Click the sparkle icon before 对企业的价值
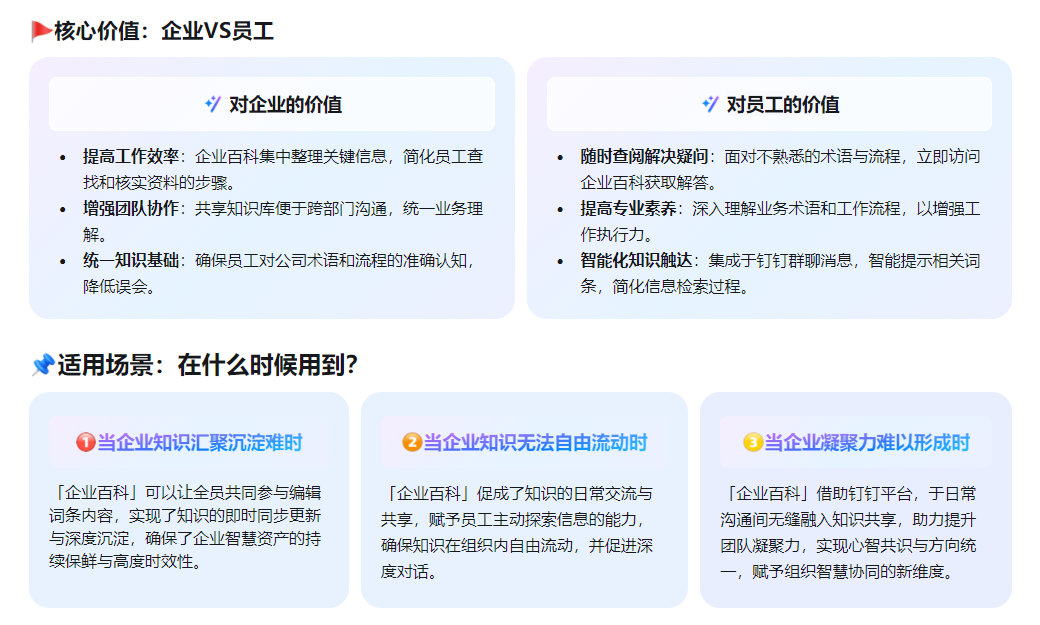Screen dimensions: 1040x625 pos(212,104)
